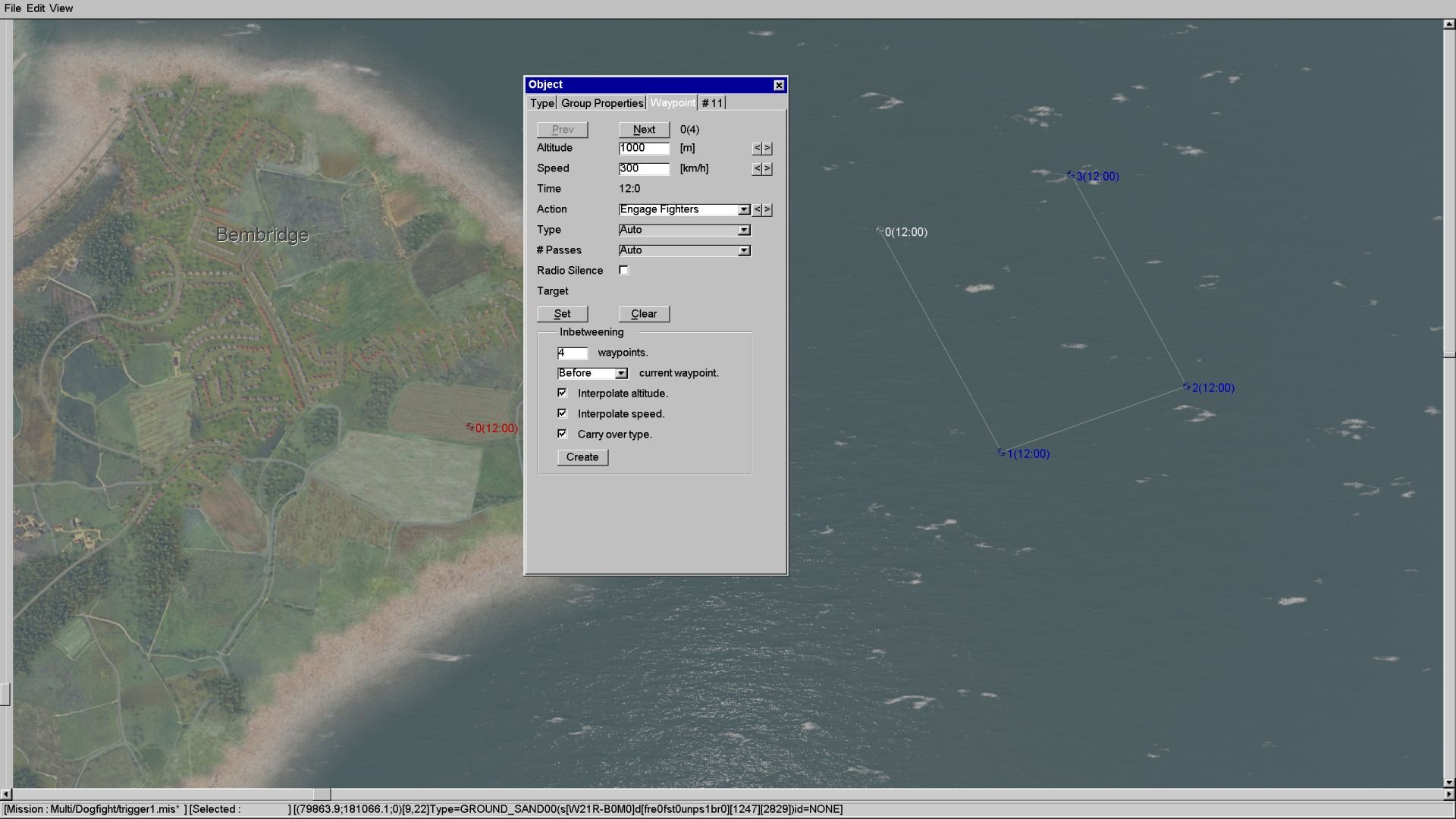Click the Altitude input field

click(643, 149)
